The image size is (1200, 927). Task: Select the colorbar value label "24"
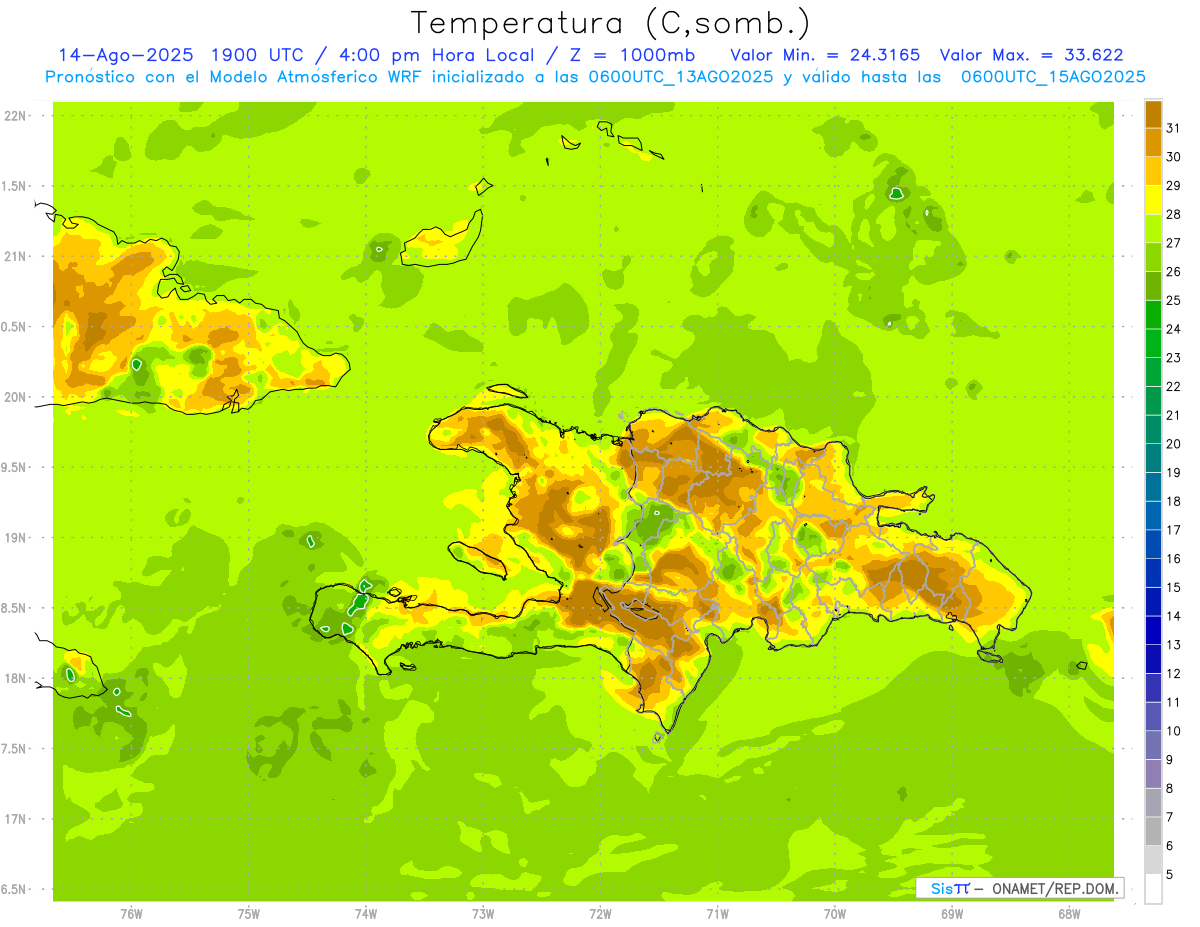pyautogui.click(x=1174, y=329)
